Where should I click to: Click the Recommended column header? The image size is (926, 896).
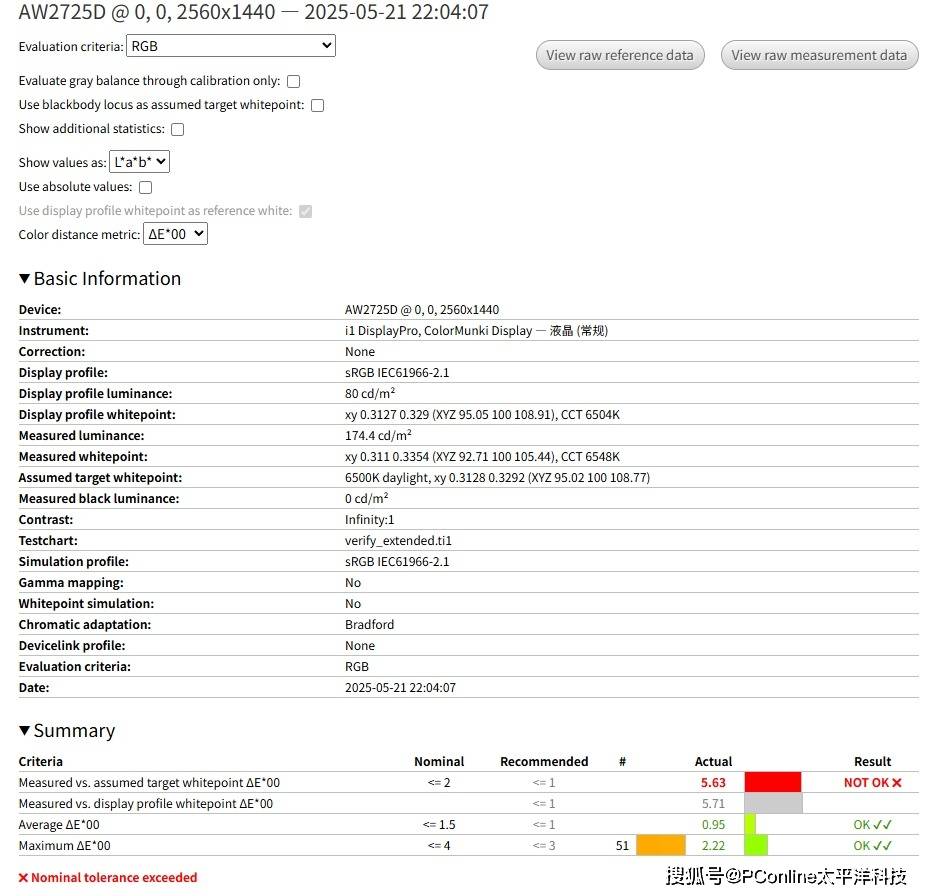[544, 761]
